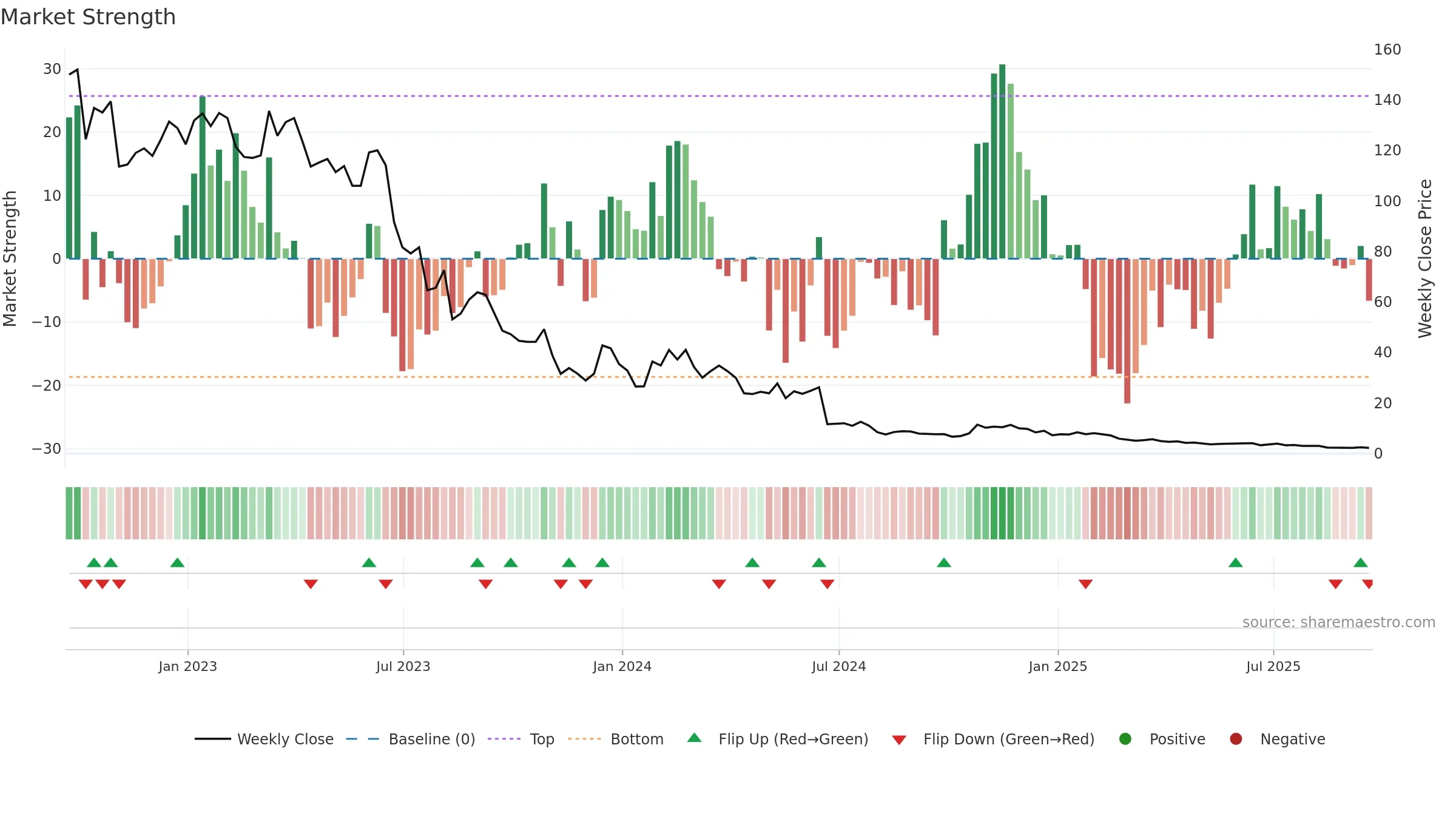This screenshot has height=819, width=1456.
Task: Click the source: sharemaestro.com text
Action: coord(1339,622)
